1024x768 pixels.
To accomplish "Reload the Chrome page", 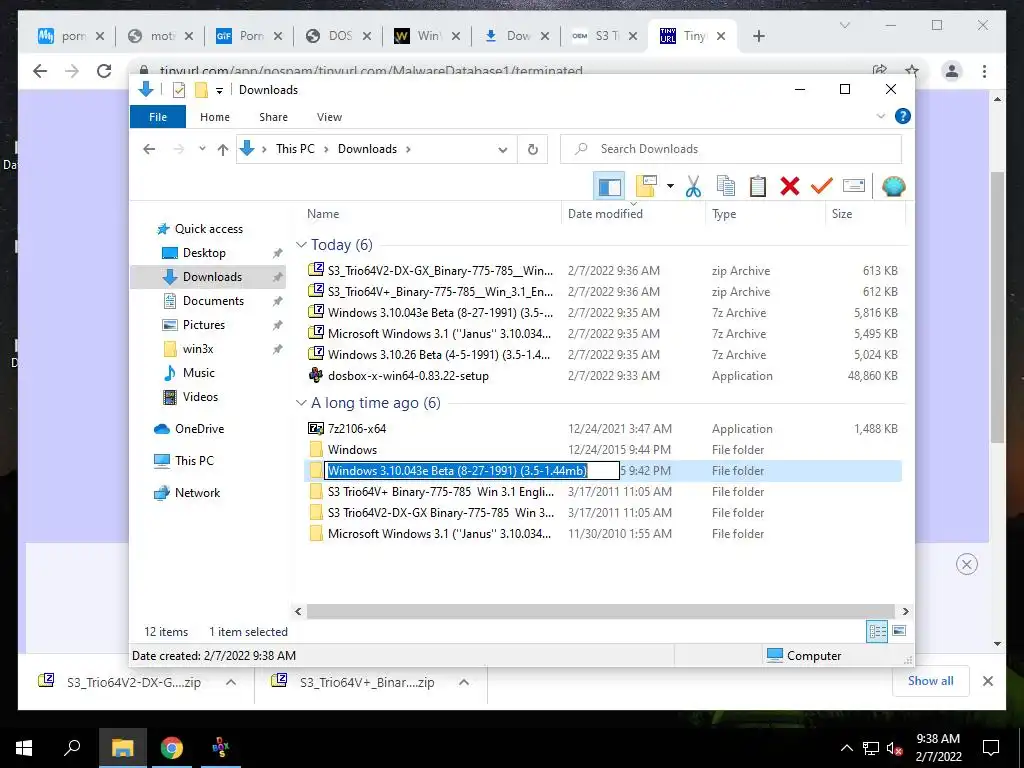I will click(x=104, y=71).
